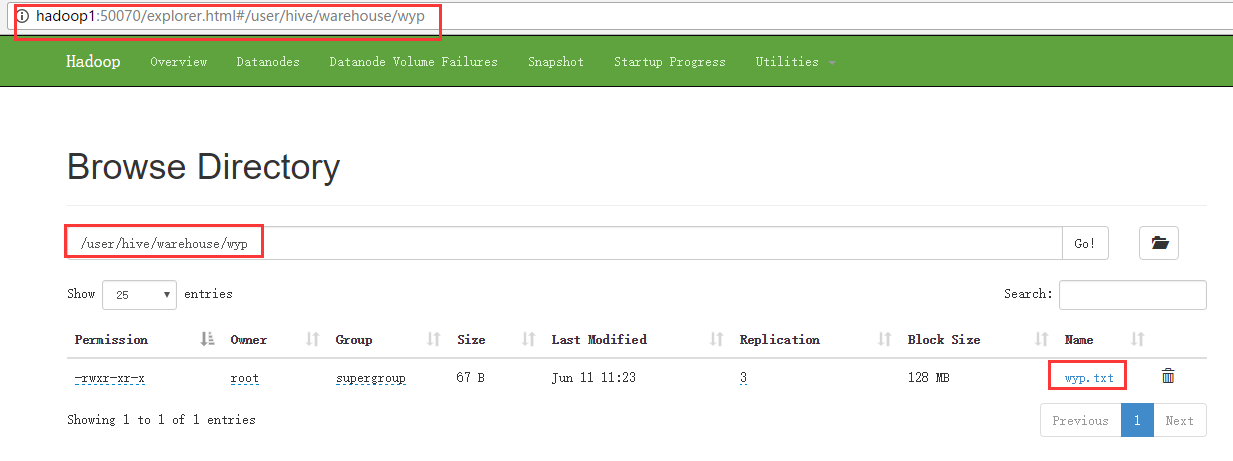
Task: Click the site info icon in address bar
Action: 22,17
